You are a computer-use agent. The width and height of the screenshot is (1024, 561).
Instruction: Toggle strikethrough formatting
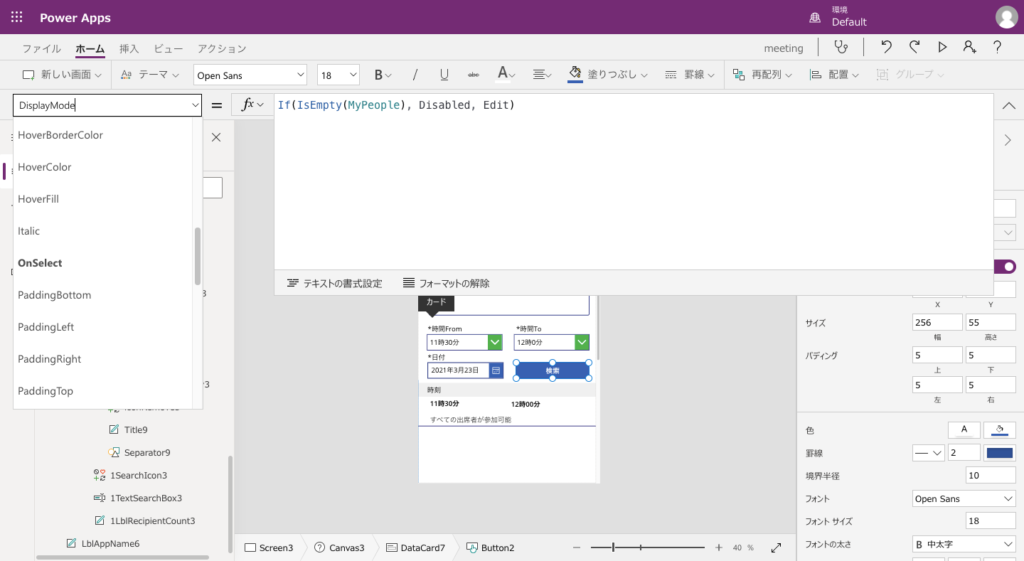473,75
